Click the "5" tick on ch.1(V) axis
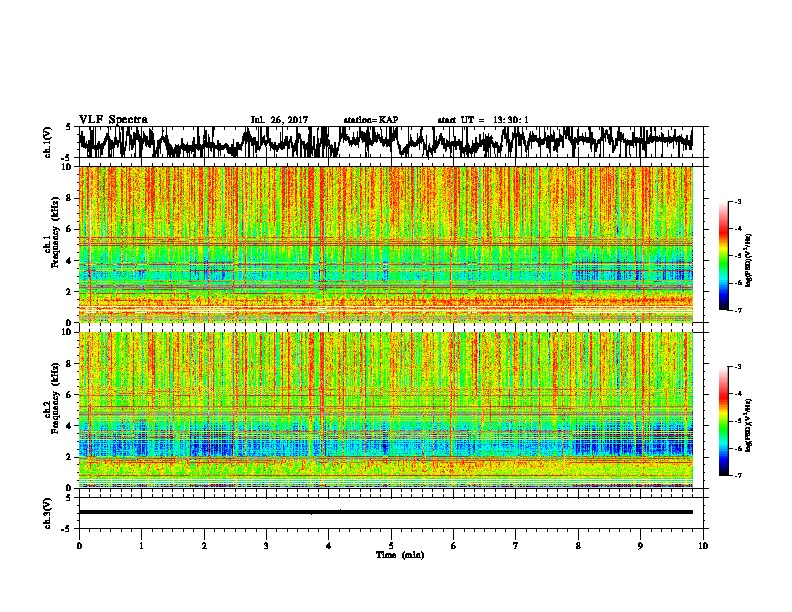The image size is (792, 612). point(69,127)
